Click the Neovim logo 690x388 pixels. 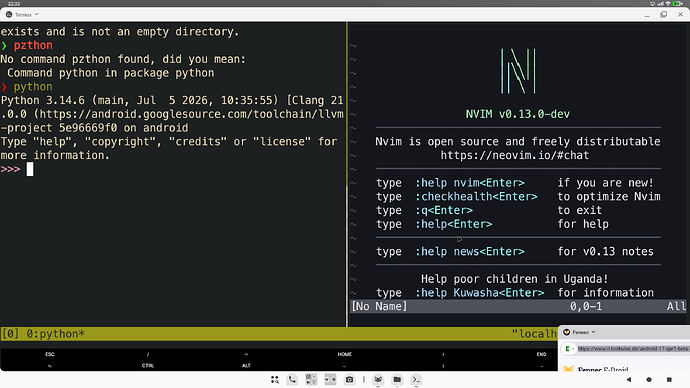click(518, 71)
